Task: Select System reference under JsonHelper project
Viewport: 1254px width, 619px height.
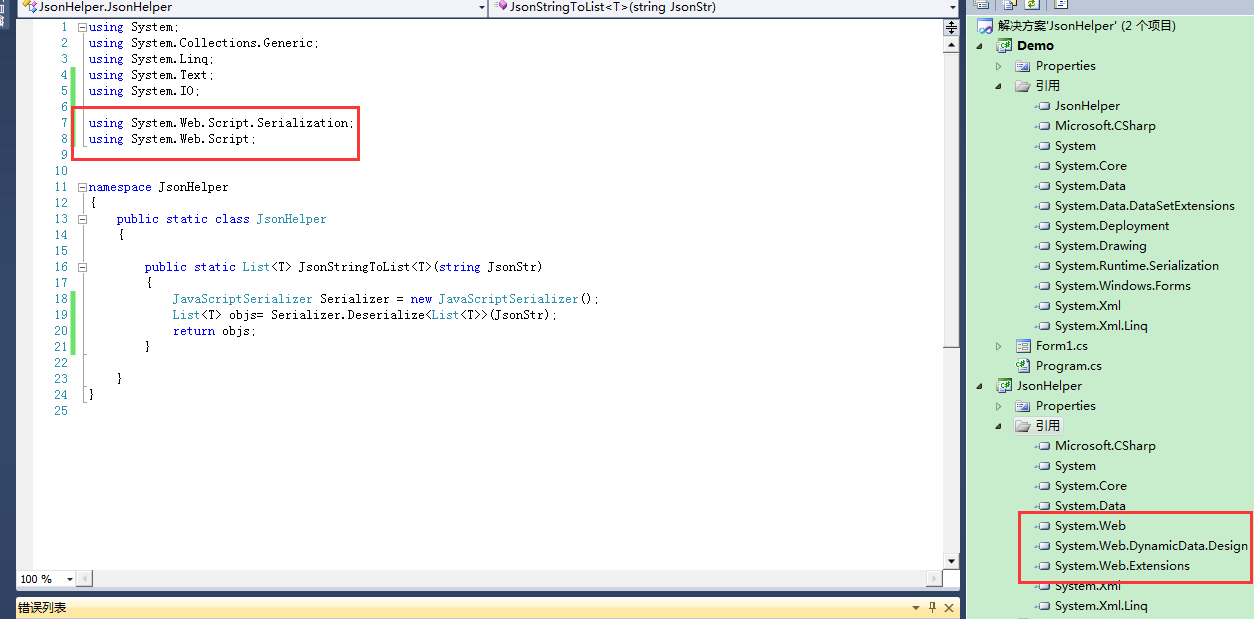Action: tap(1075, 466)
